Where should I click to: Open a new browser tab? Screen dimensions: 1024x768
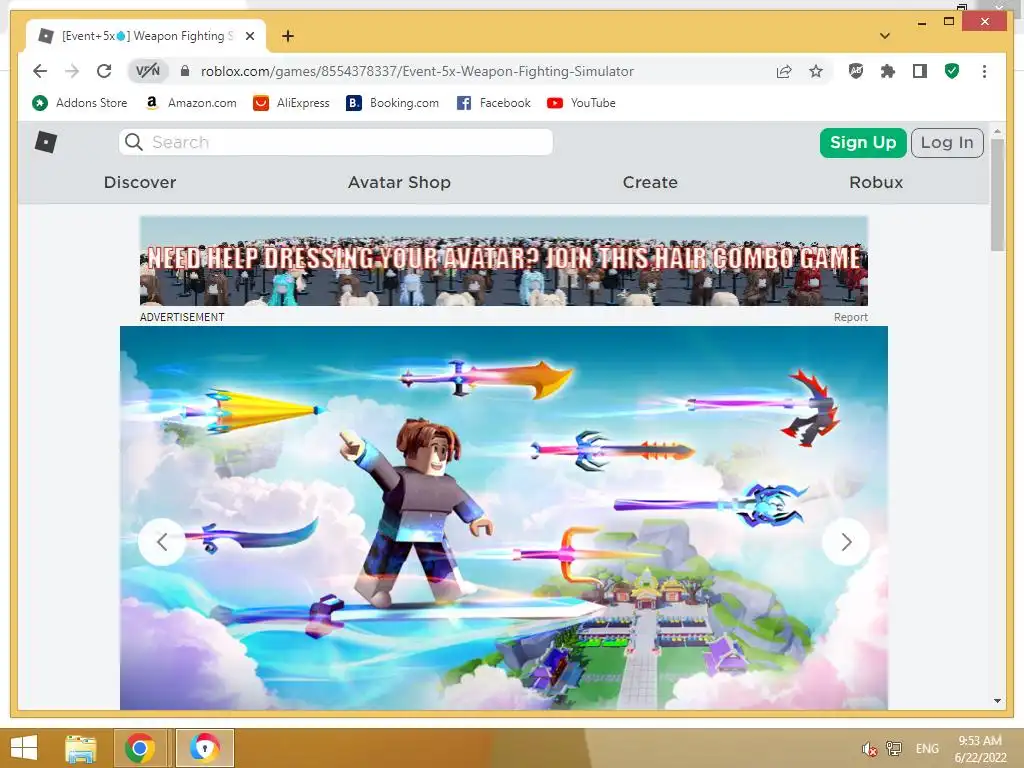click(287, 36)
